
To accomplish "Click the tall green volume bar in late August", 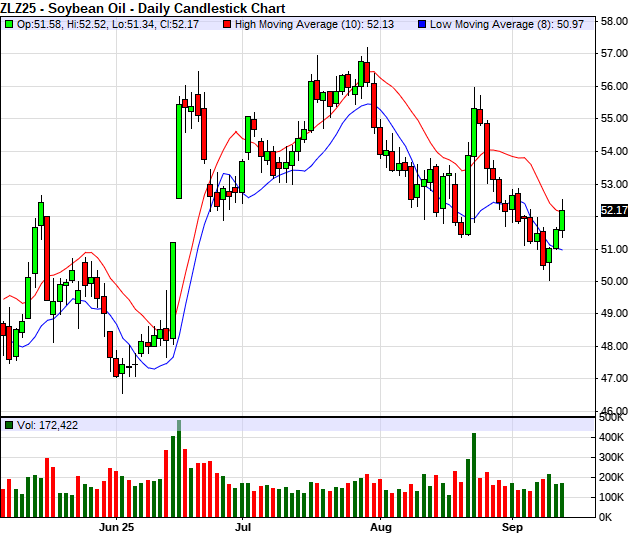I will pyautogui.click(x=474, y=475).
